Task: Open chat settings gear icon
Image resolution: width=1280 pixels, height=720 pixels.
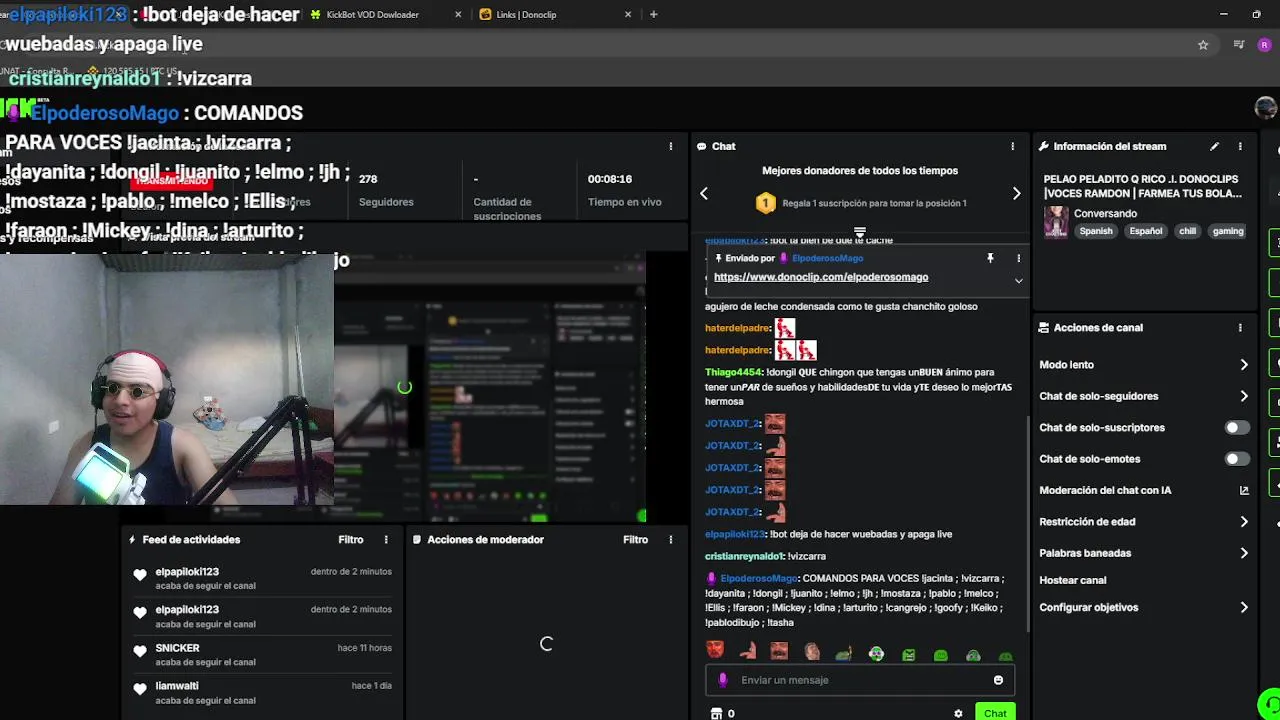Action: click(x=958, y=713)
